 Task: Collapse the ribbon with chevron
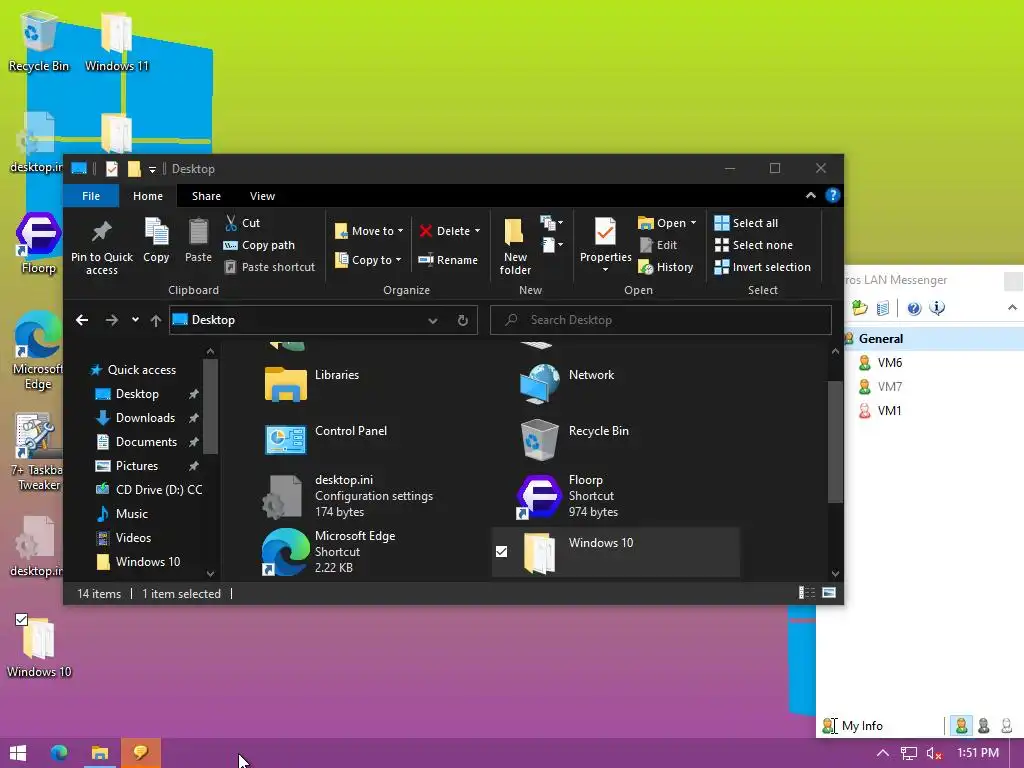[x=810, y=195]
